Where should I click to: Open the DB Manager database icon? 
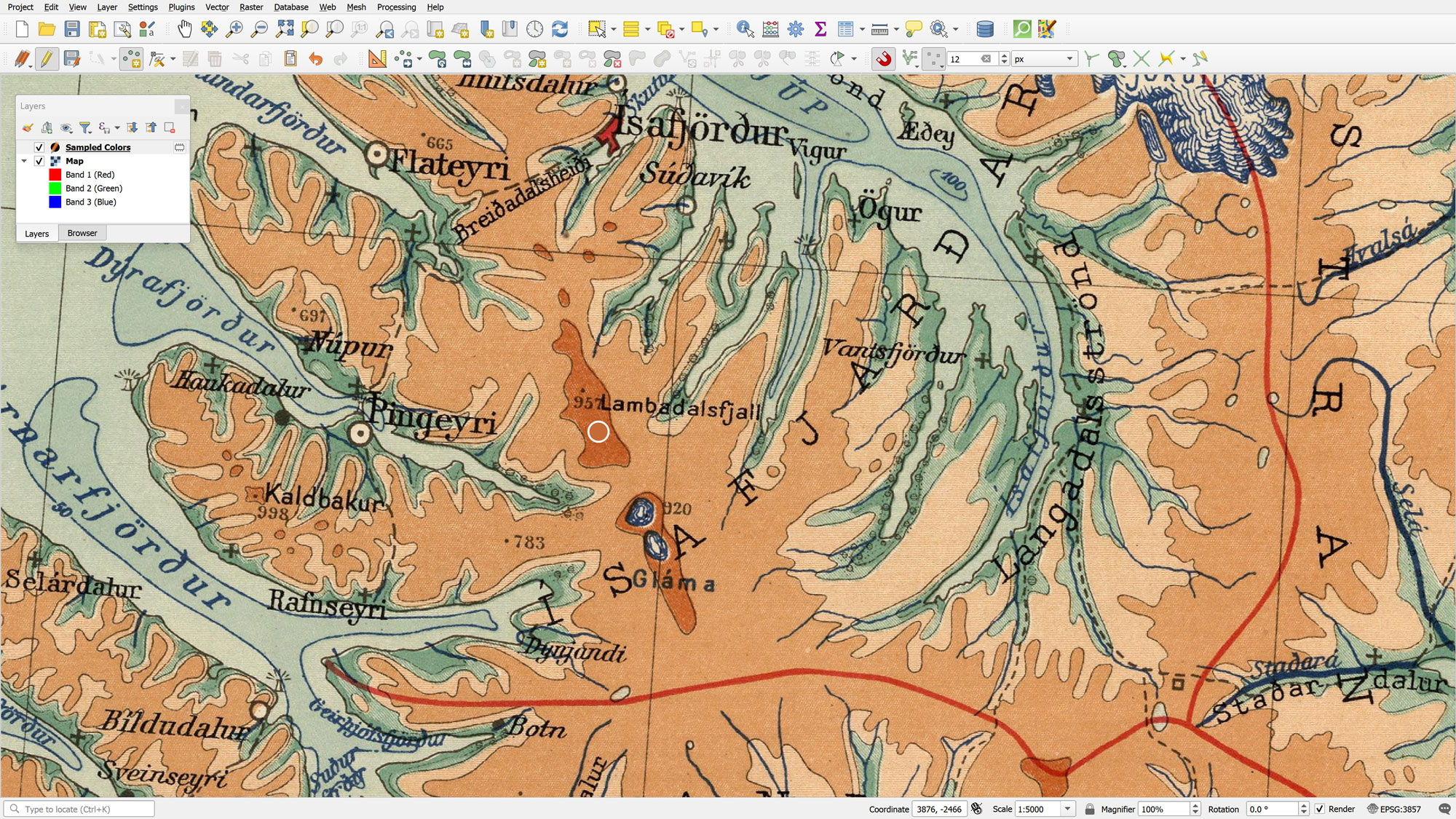point(984,29)
